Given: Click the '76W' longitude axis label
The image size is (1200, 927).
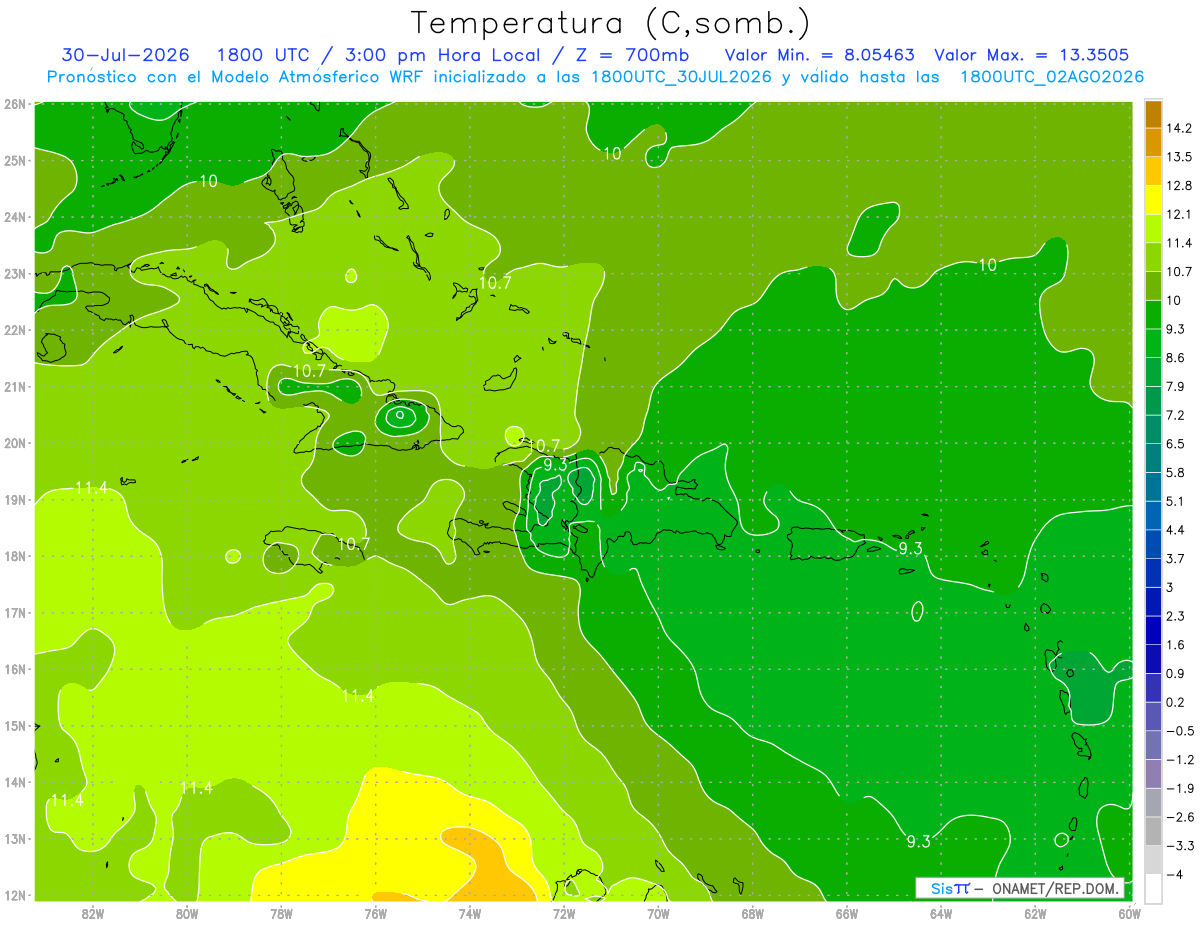Looking at the screenshot, I should [x=375, y=913].
